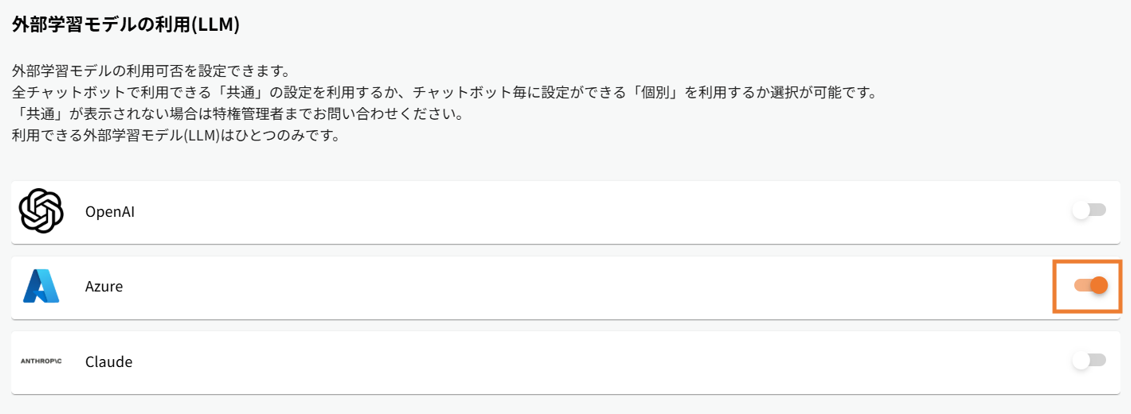Select the Azure text label

point(104,287)
